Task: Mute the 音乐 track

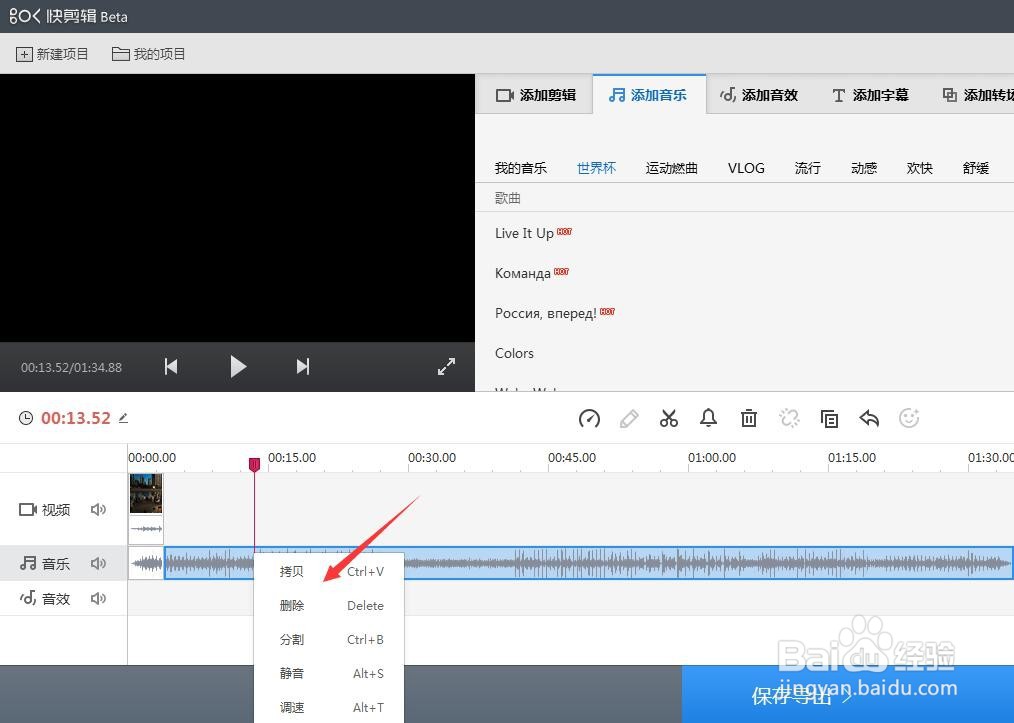Action: tap(98, 563)
